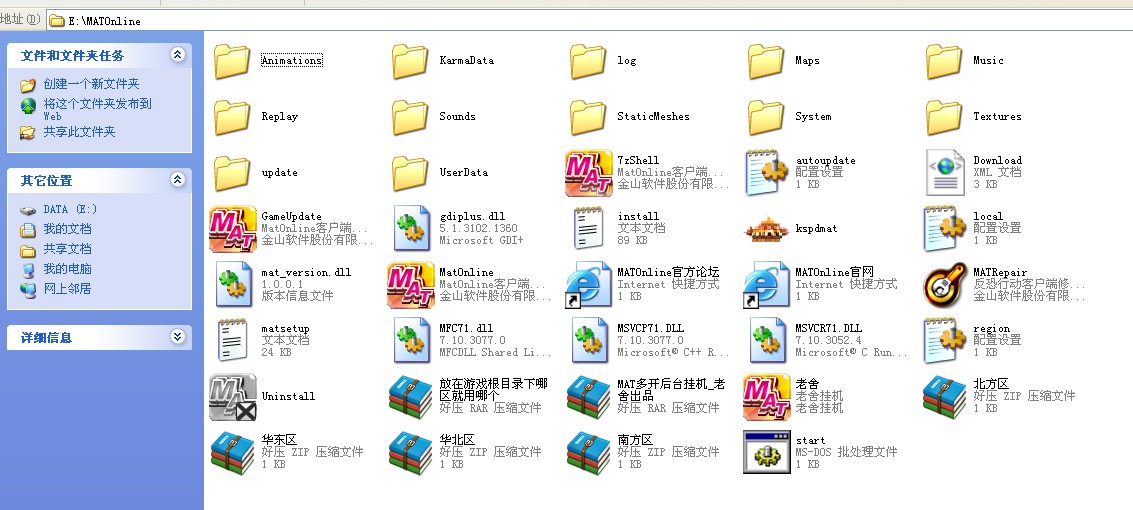Viewport: 1133px width, 510px height.
Task: Select the 南方区 ZIP archive icon
Action: click(588, 452)
